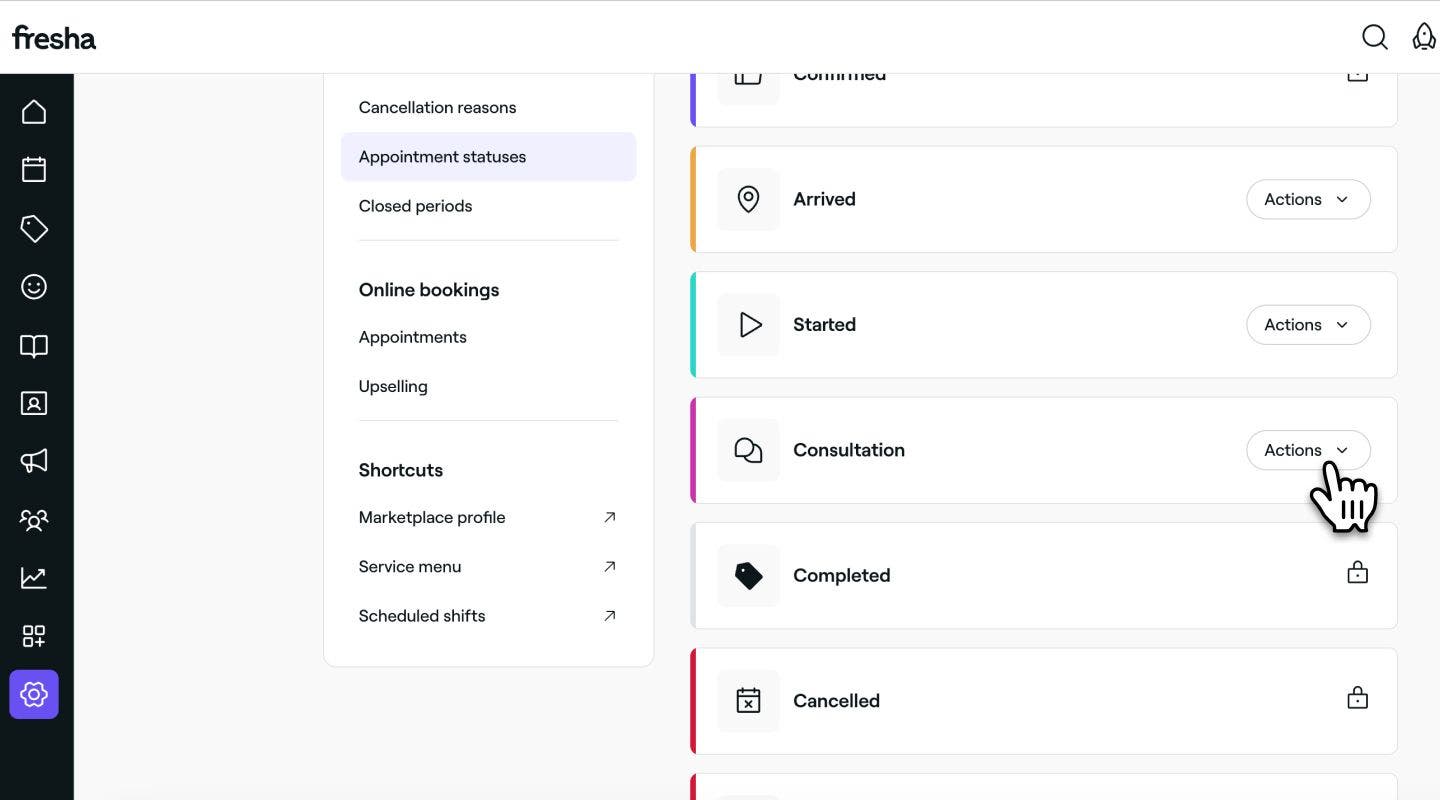
Task: Open the Online profile icon in sidebar
Action: (34, 403)
